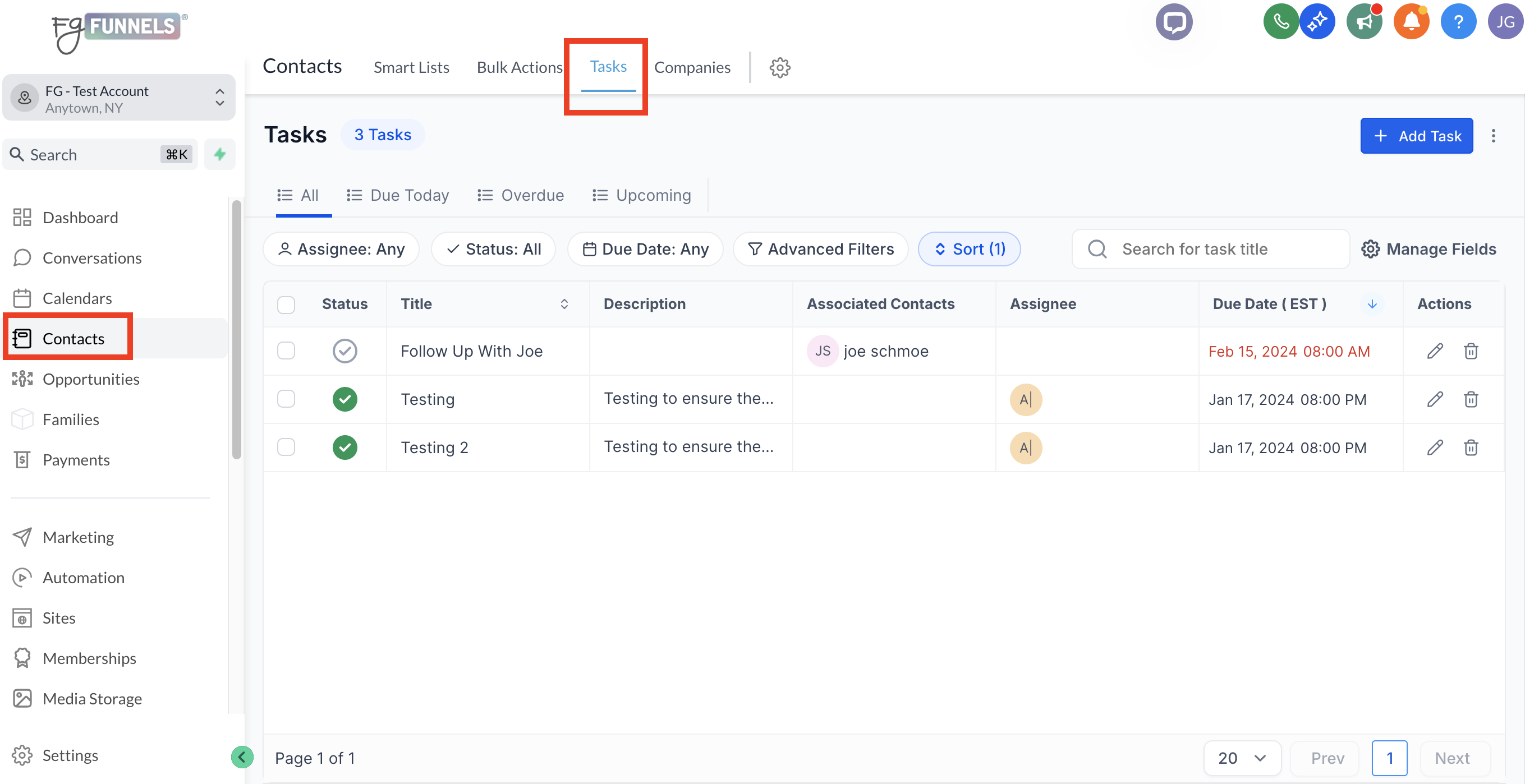Open the orange notifications bell
The image size is (1525, 784).
click(1411, 22)
